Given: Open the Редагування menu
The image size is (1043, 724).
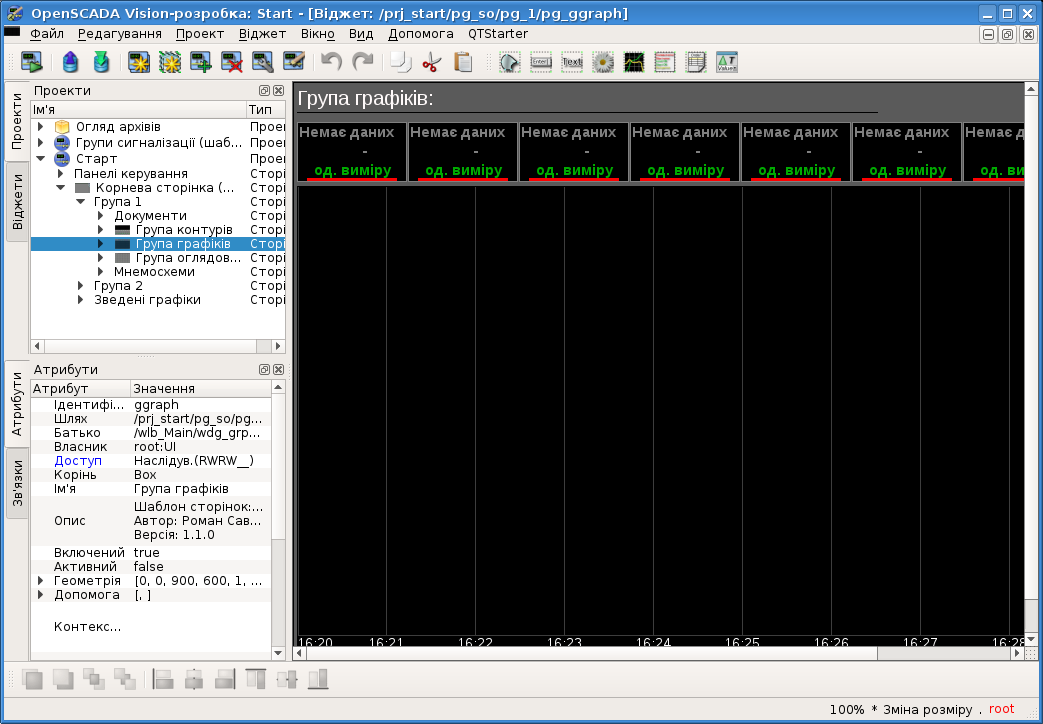Looking at the screenshot, I should pyautogui.click(x=120, y=34).
